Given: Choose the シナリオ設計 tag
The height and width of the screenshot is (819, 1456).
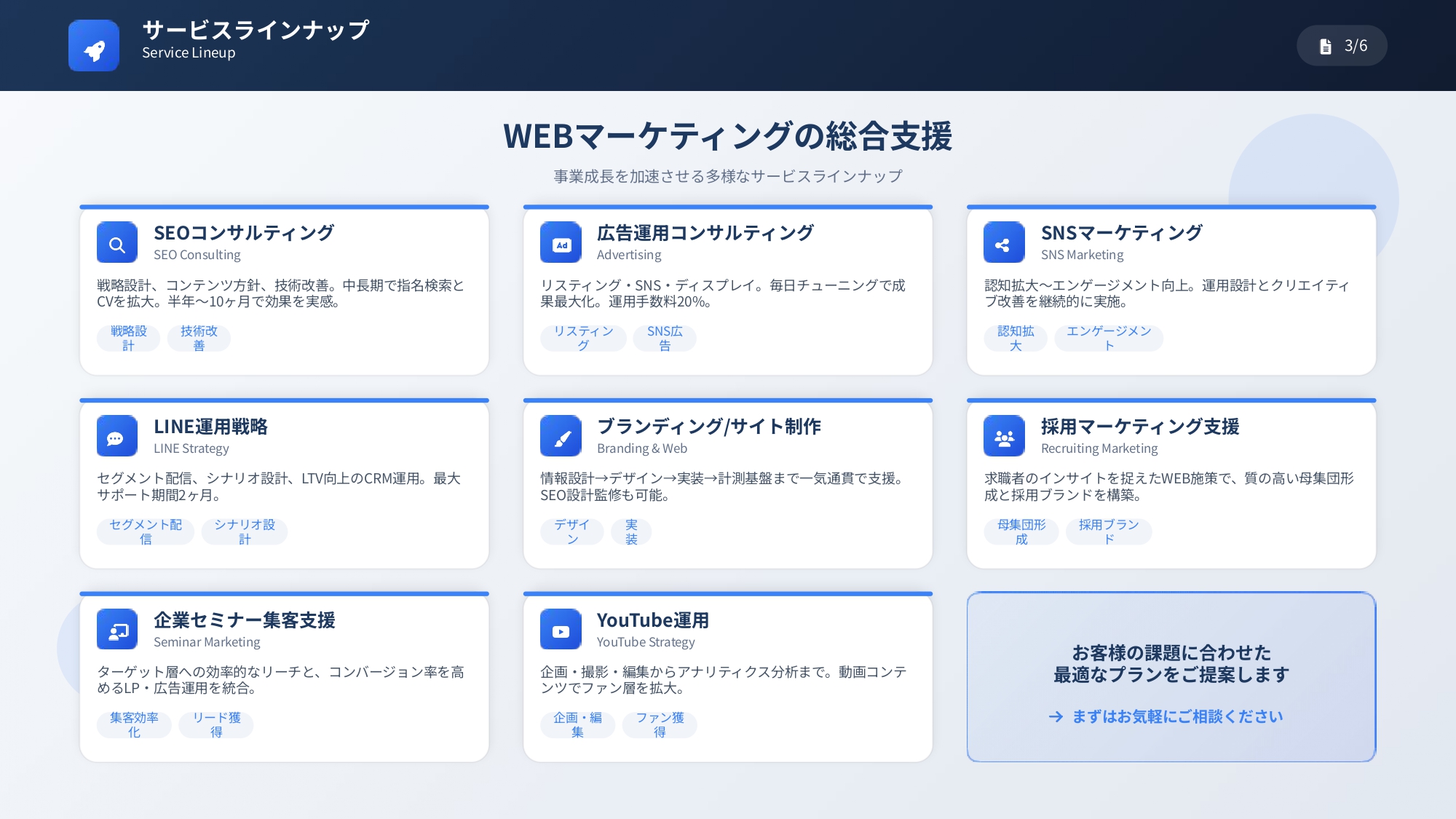Looking at the screenshot, I should pyautogui.click(x=245, y=532).
